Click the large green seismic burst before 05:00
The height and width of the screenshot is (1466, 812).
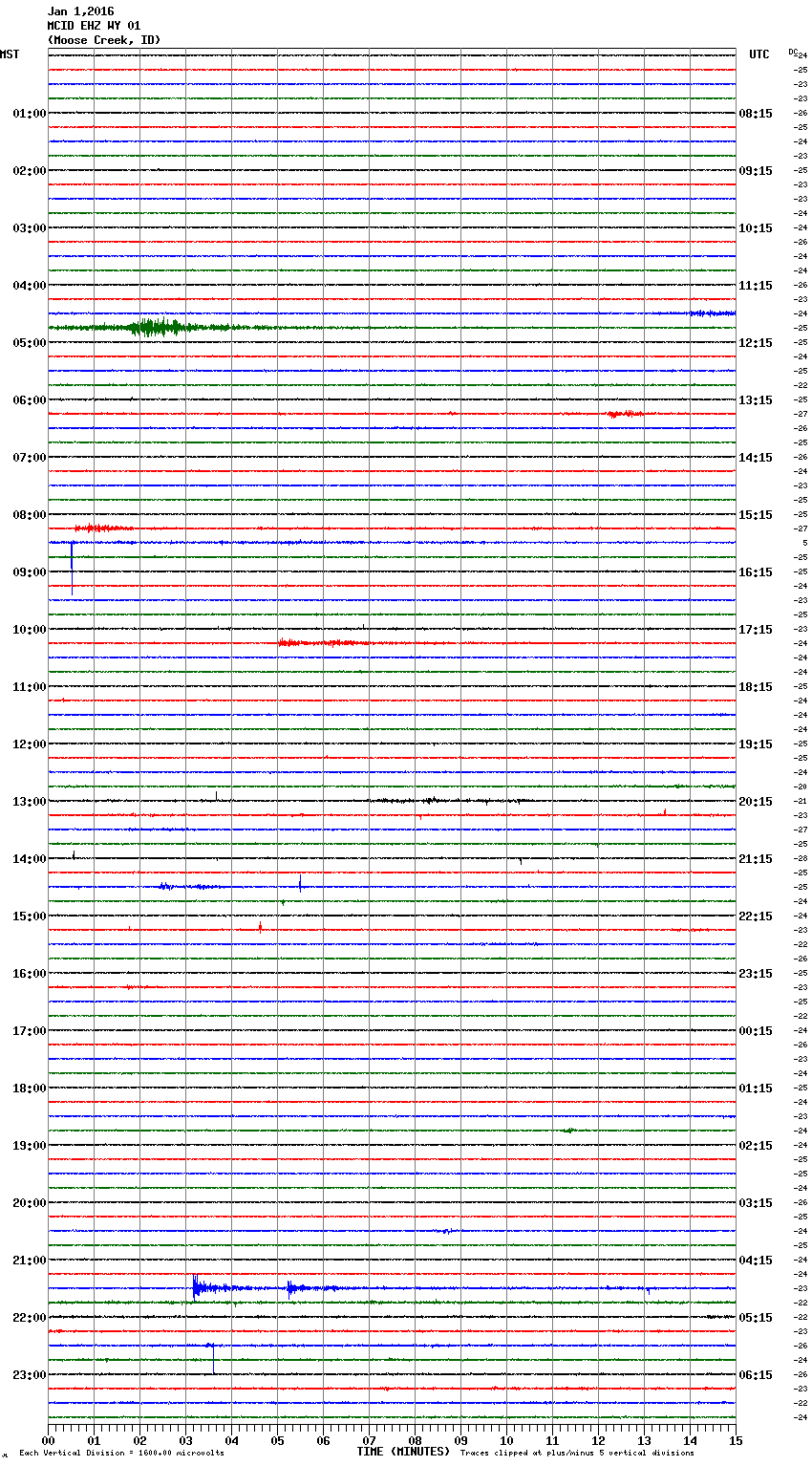[x=156, y=328]
